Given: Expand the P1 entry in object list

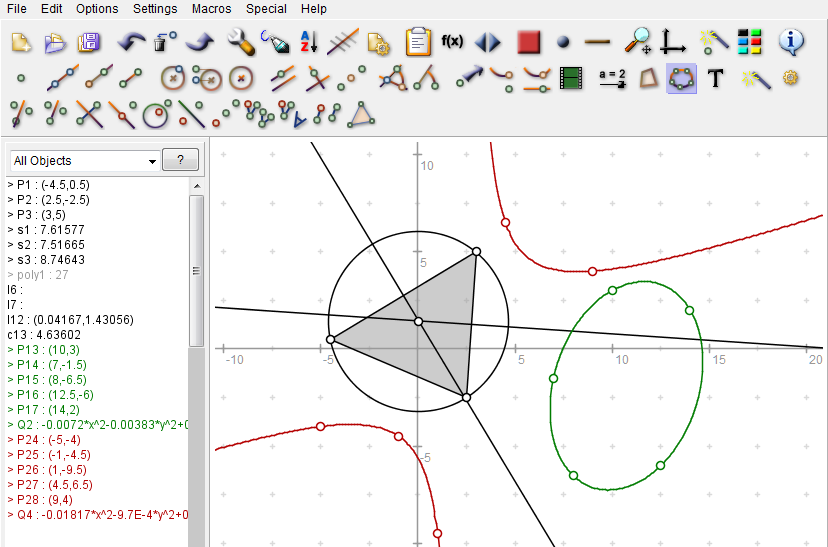Looking at the screenshot, I should (x=10, y=185).
